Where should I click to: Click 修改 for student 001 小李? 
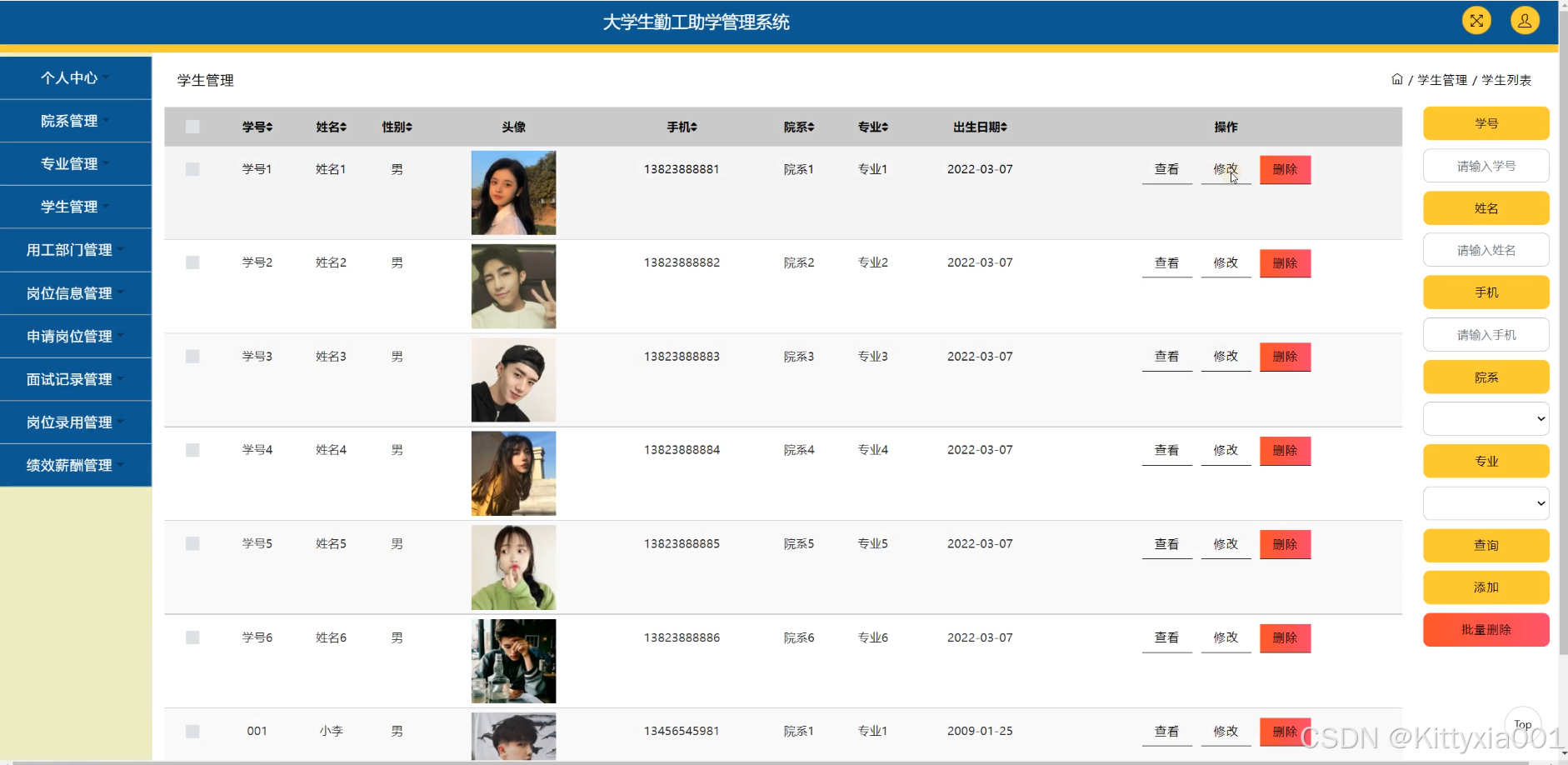(1226, 732)
